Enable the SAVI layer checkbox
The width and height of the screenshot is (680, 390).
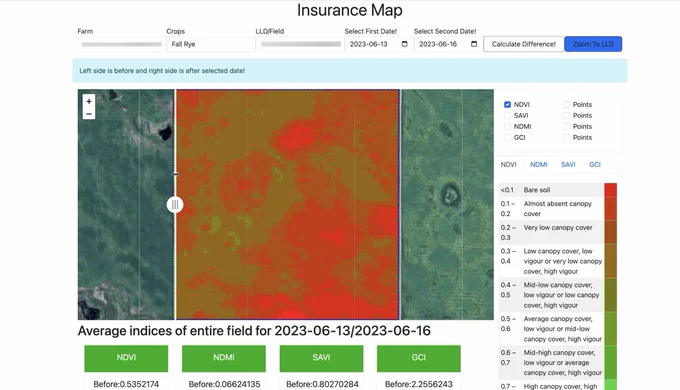(x=507, y=115)
